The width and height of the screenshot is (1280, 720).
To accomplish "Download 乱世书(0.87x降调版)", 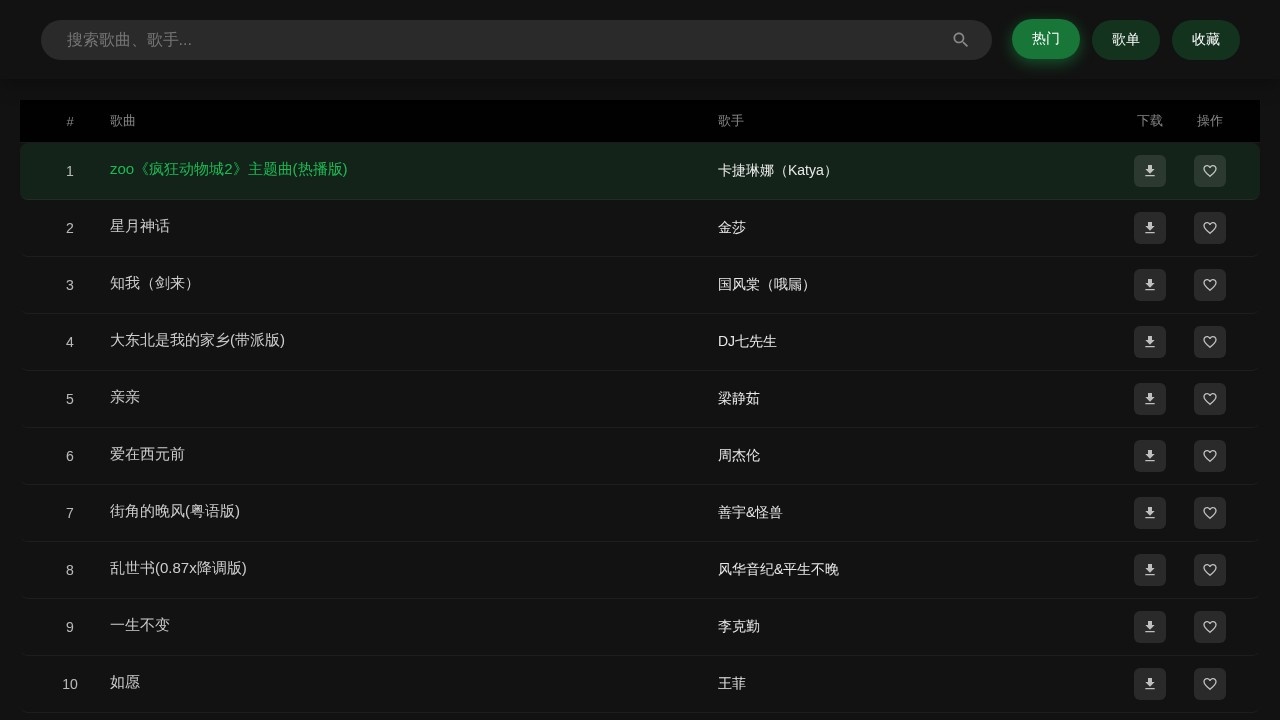I will [x=1150, y=570].
